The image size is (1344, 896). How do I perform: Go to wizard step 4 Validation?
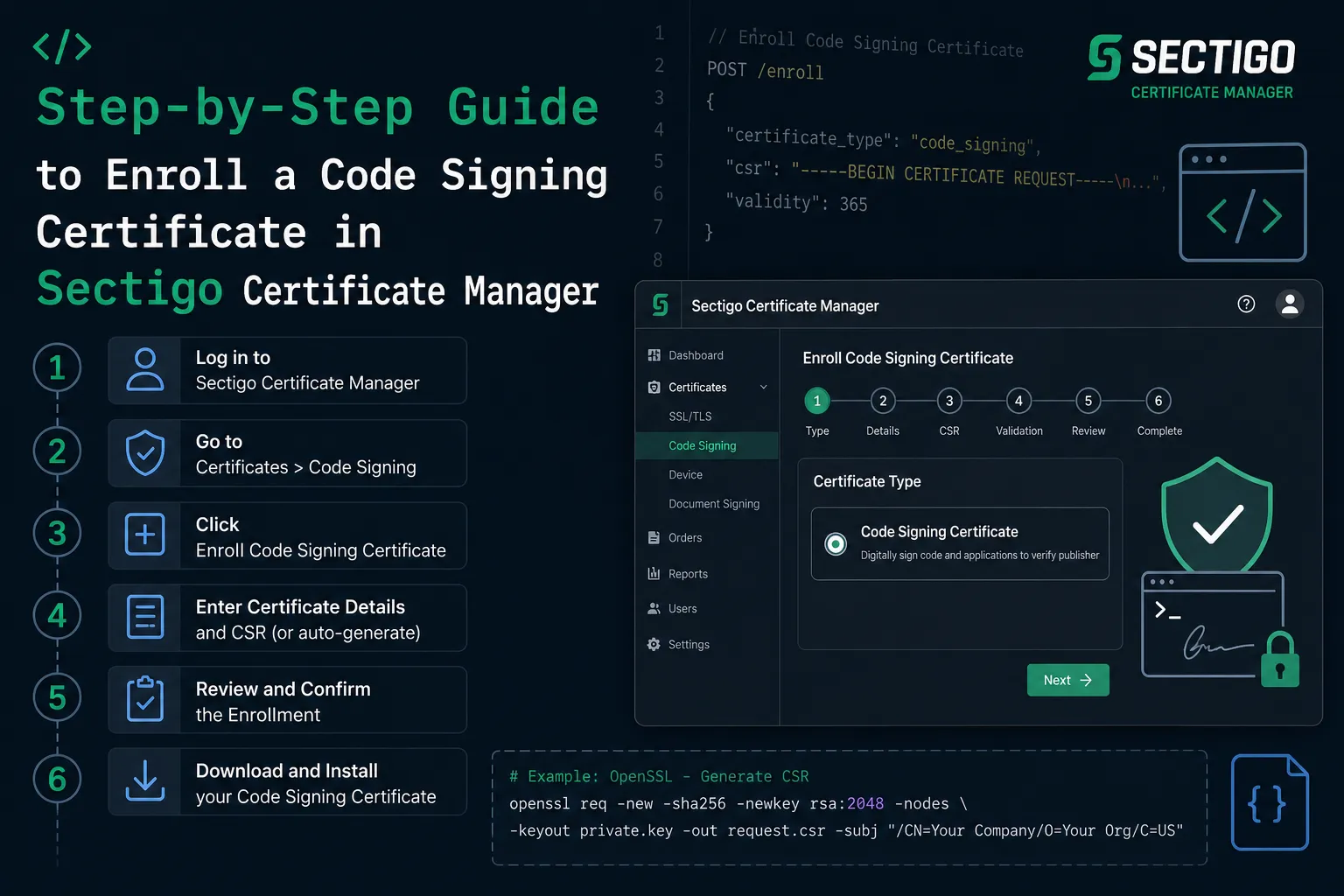1018,401
